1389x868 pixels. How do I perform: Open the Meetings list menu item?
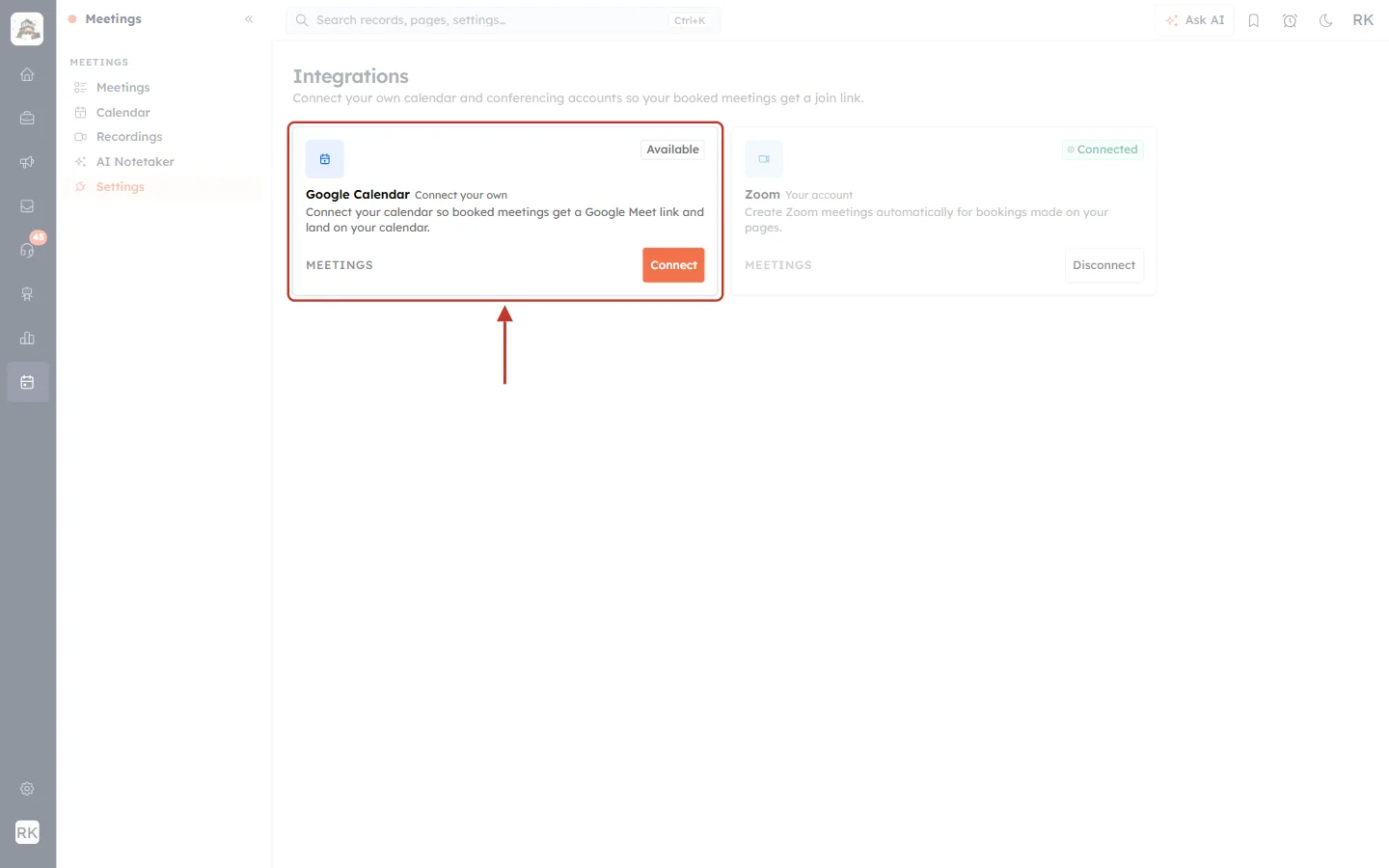pos(166,88)
